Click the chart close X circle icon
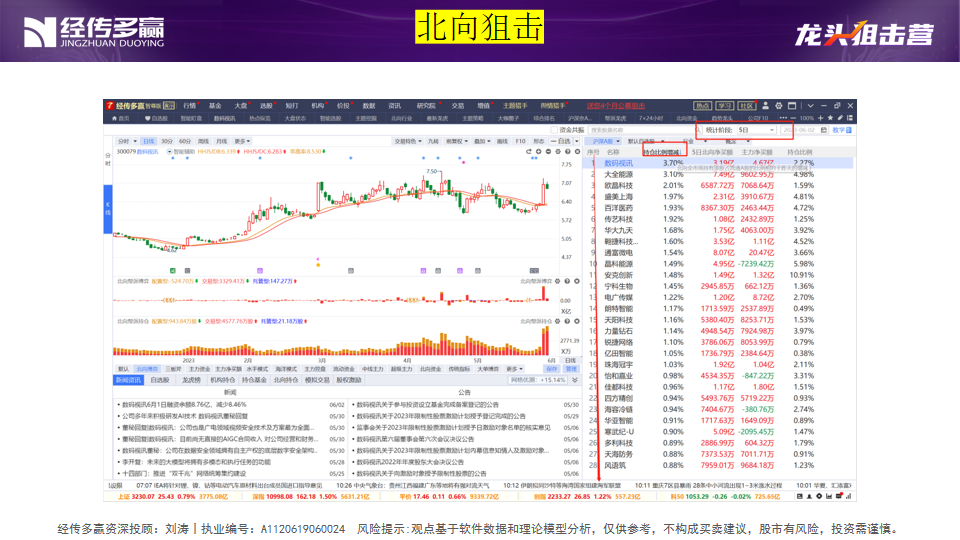Viewport: 960px width, 540px height. point(577,151)
